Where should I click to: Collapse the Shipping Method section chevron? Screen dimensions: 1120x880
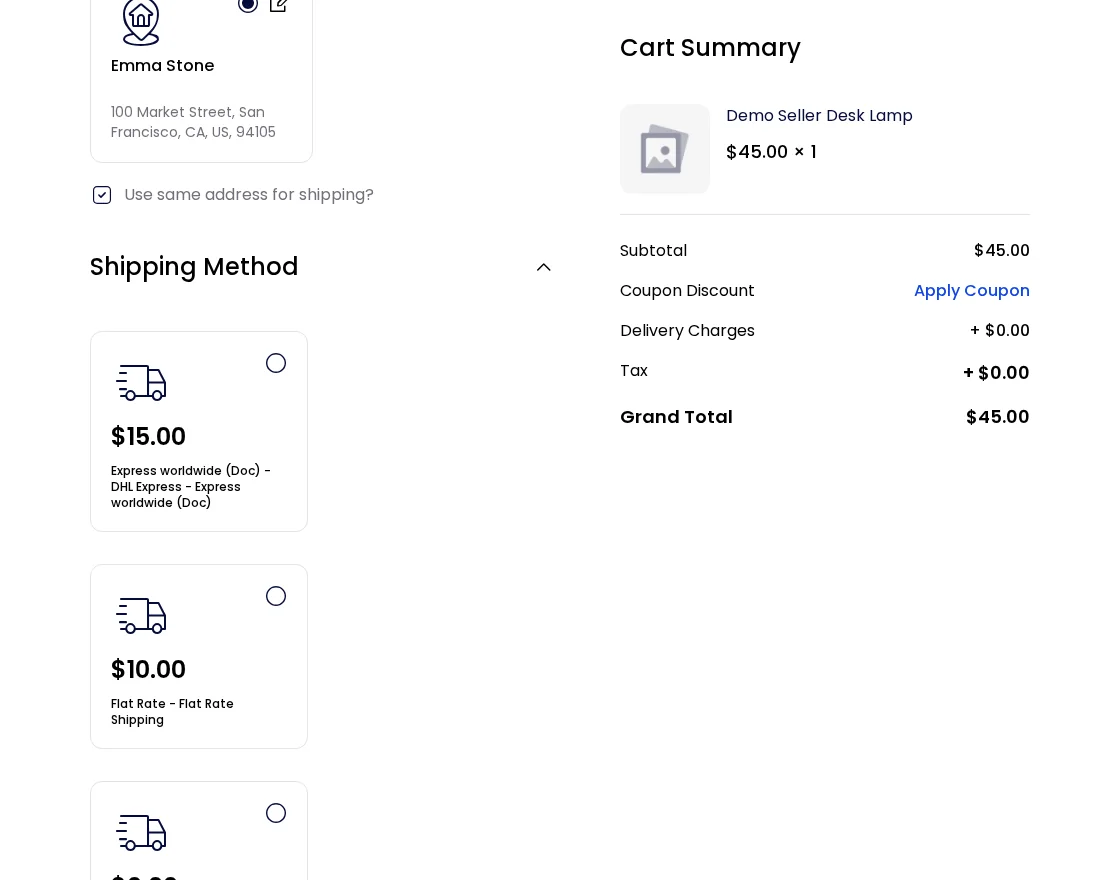pyautogui.click(x=544, y=267)
